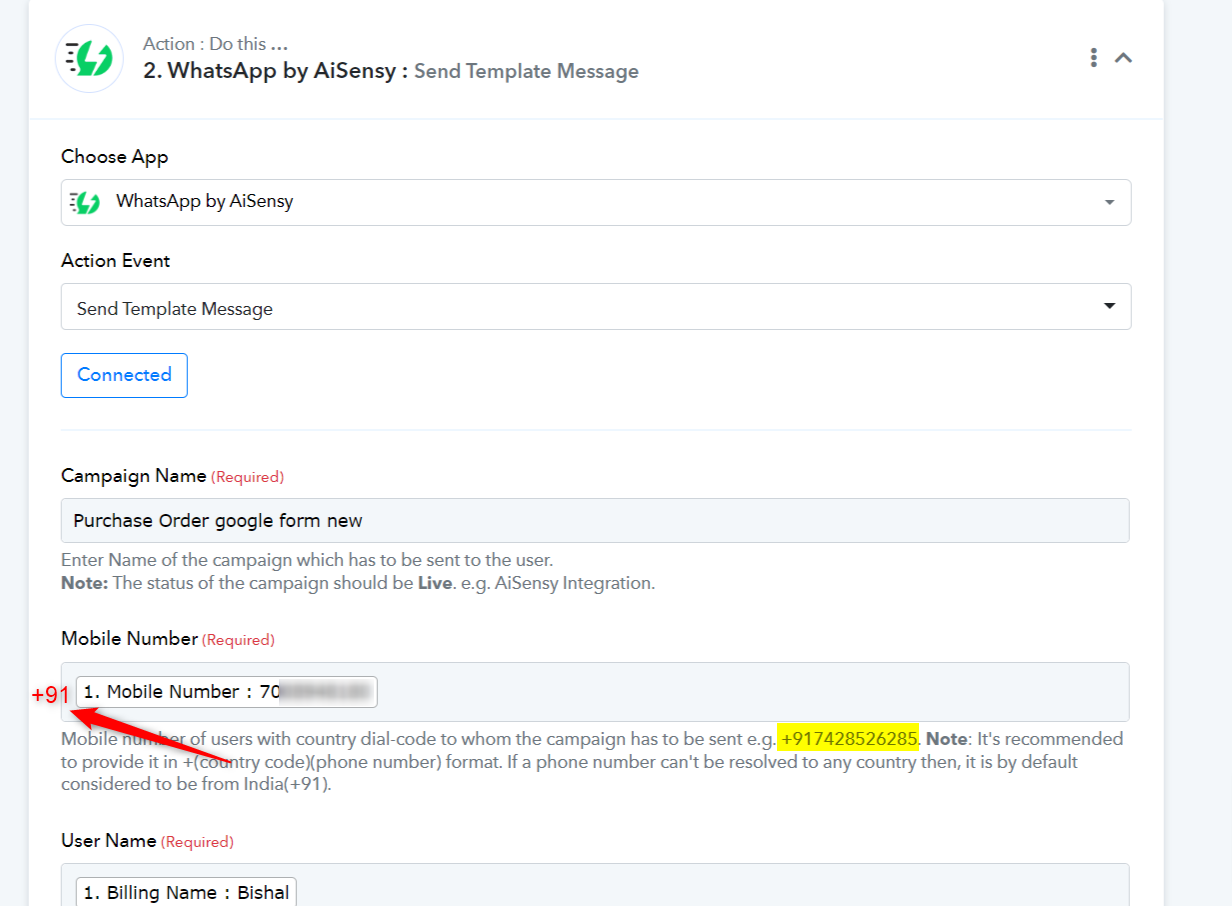The image size is (1232, 906).
Task: Select the '1. Mobile Number' mapped tag
Action: (227, 692)
